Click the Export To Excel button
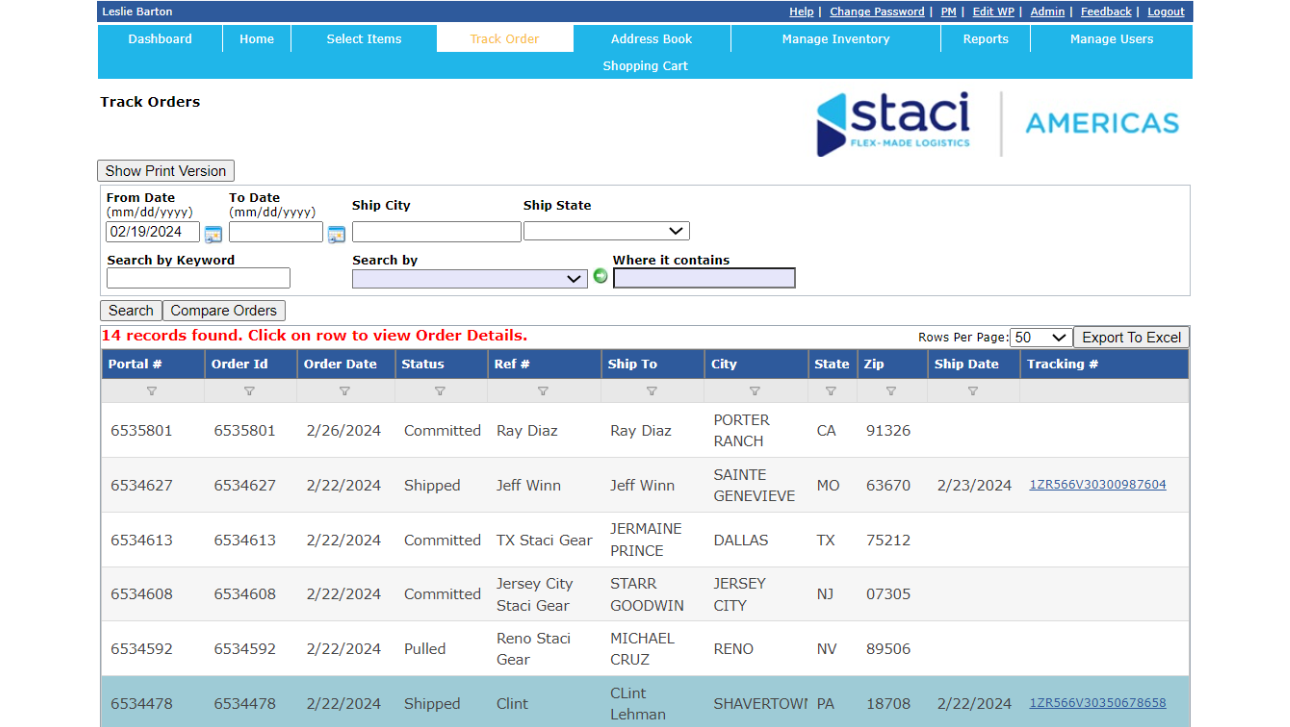Screen dimensions: 1290x727 (x=1132, y=338)
